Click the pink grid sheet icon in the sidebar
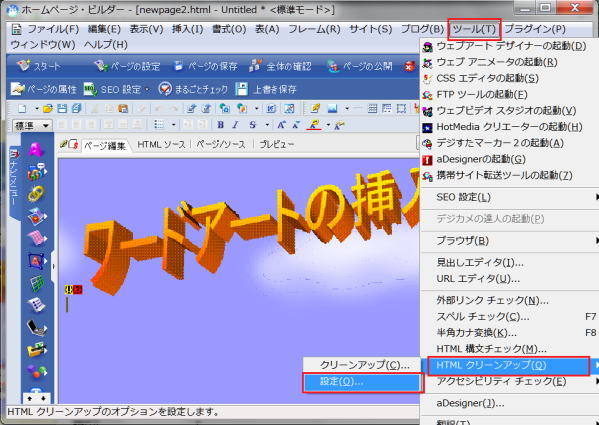Image resolution: width=599 pixels, height=425 pixels. tap(37, 238)
